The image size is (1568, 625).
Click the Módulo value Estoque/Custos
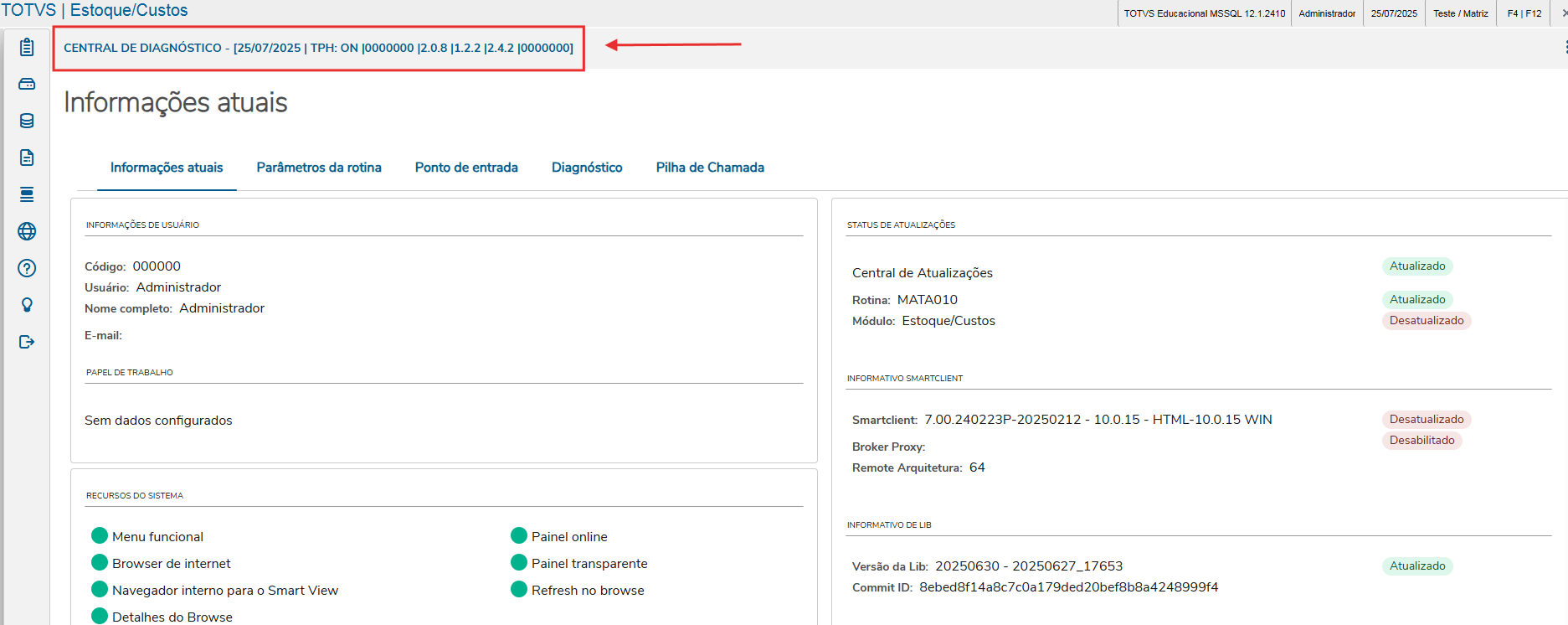[949, 321]
